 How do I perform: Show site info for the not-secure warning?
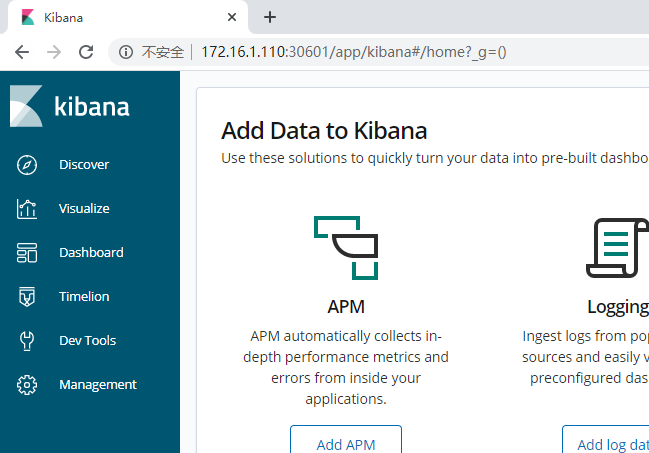coord(126,52)
